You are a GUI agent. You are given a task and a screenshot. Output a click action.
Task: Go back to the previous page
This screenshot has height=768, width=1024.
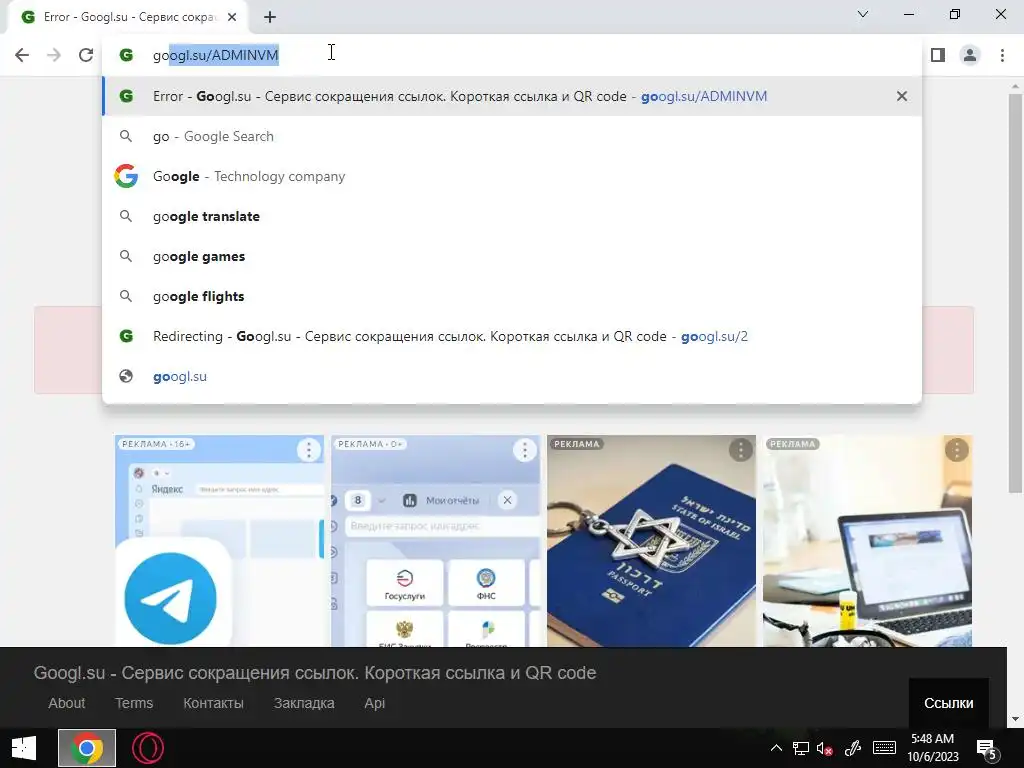22,55
